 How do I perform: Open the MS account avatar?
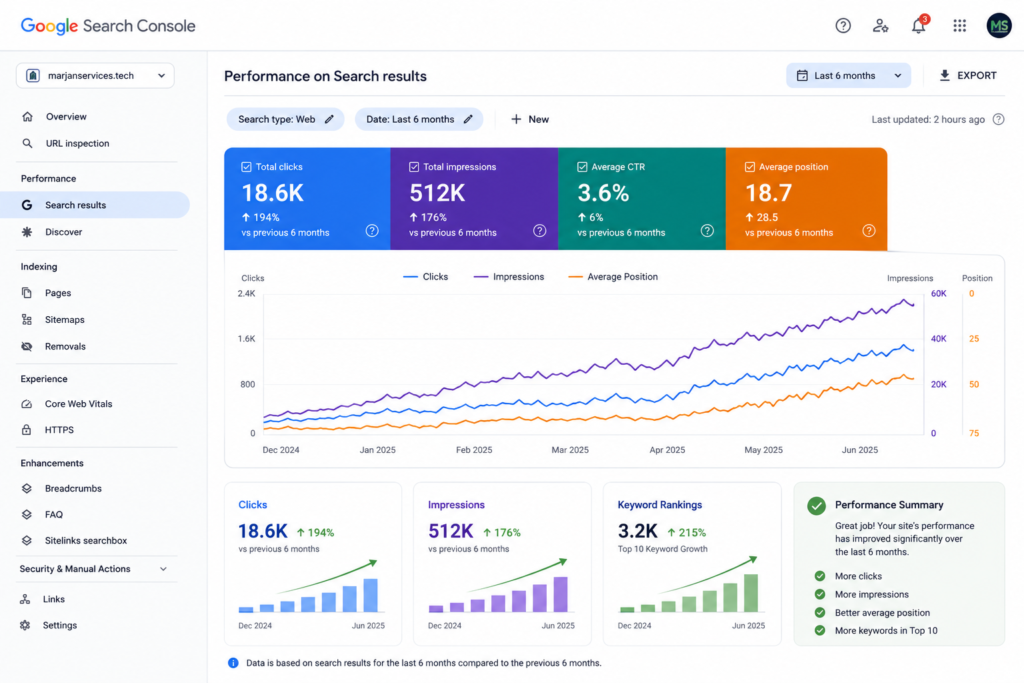pyautogui.click(x=999, y=25)
